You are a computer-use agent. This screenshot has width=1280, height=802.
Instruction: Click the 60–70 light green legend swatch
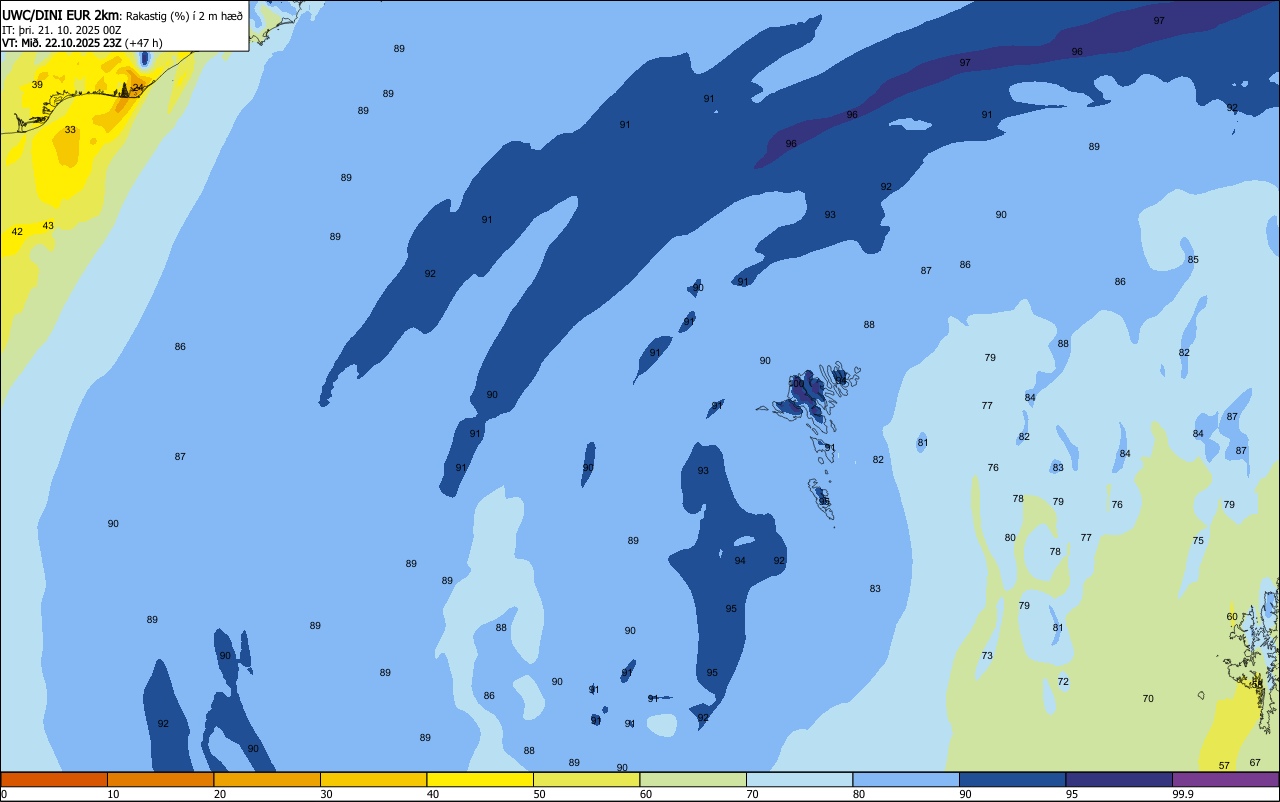693,779
